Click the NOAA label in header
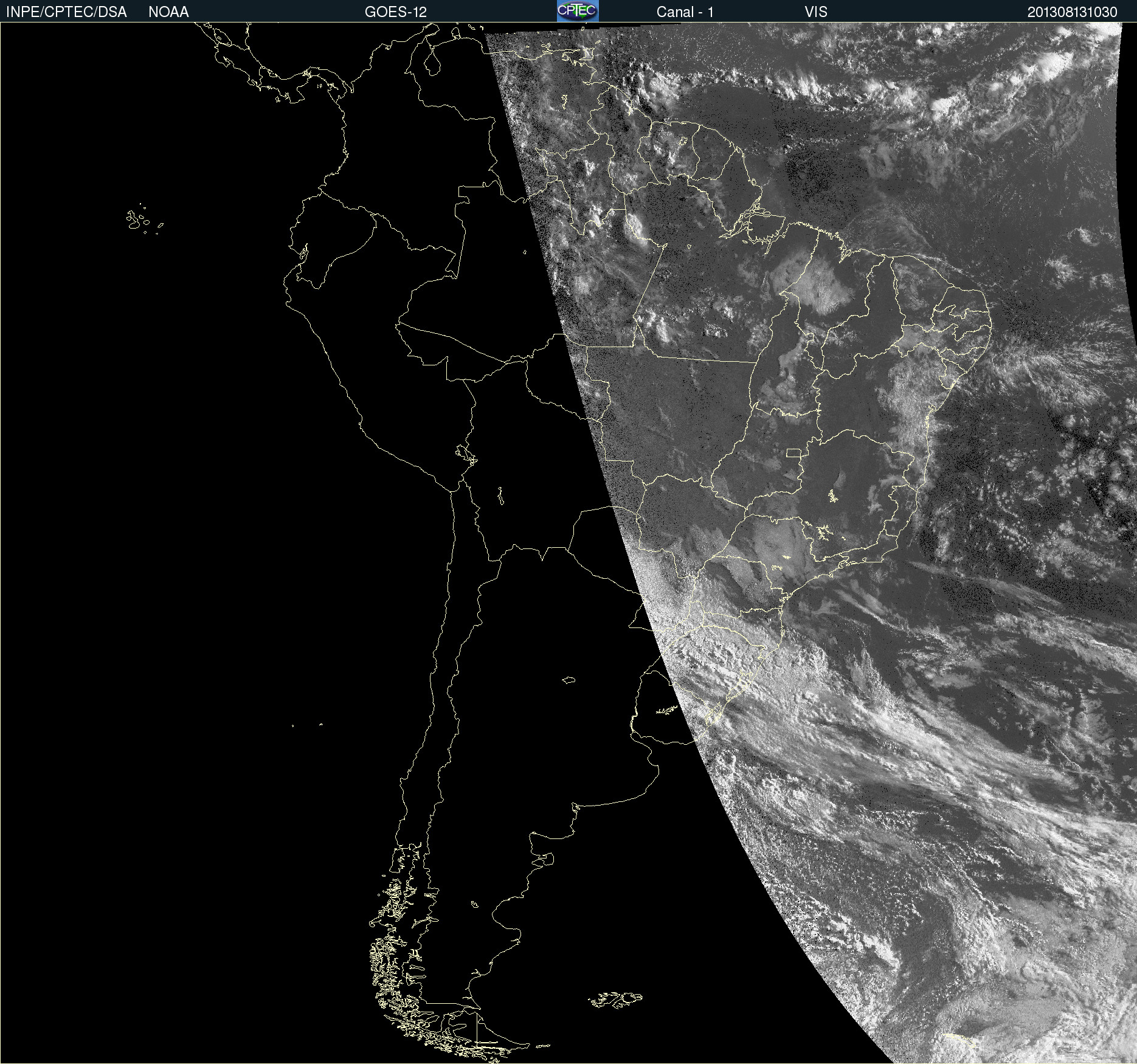Viewport: 1137px width, 1064px height. coord(168,12)
